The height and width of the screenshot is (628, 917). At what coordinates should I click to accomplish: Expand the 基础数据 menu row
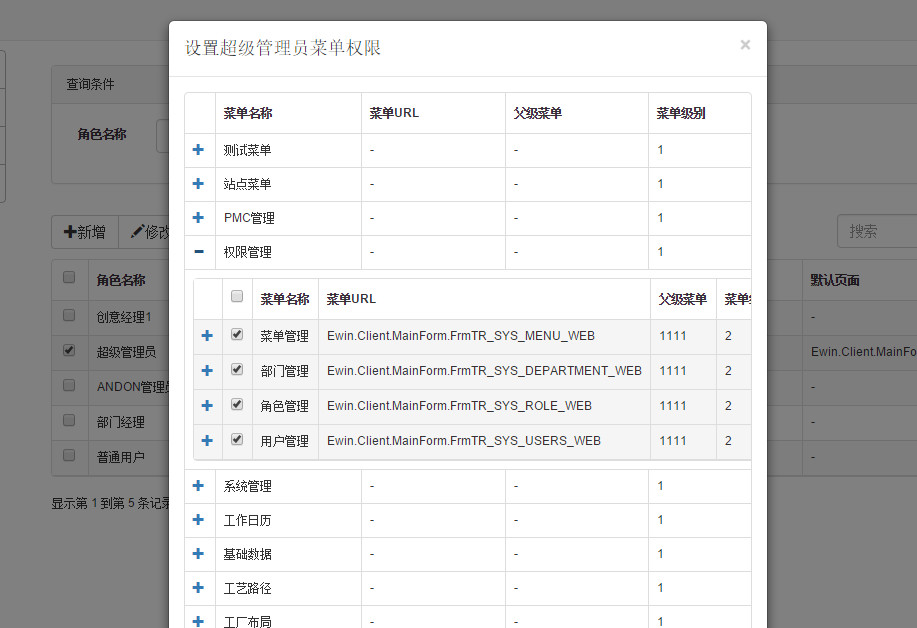(x=198, y=554)
